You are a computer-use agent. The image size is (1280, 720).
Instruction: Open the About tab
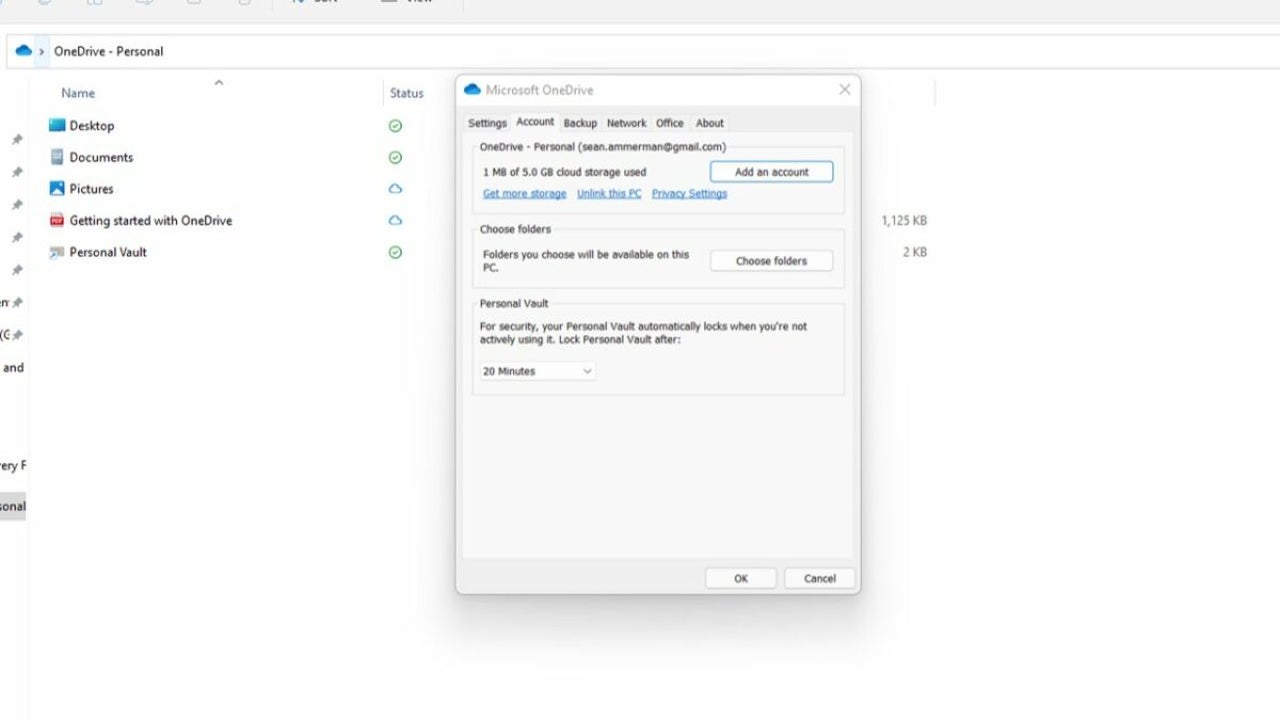pos(710,123)
